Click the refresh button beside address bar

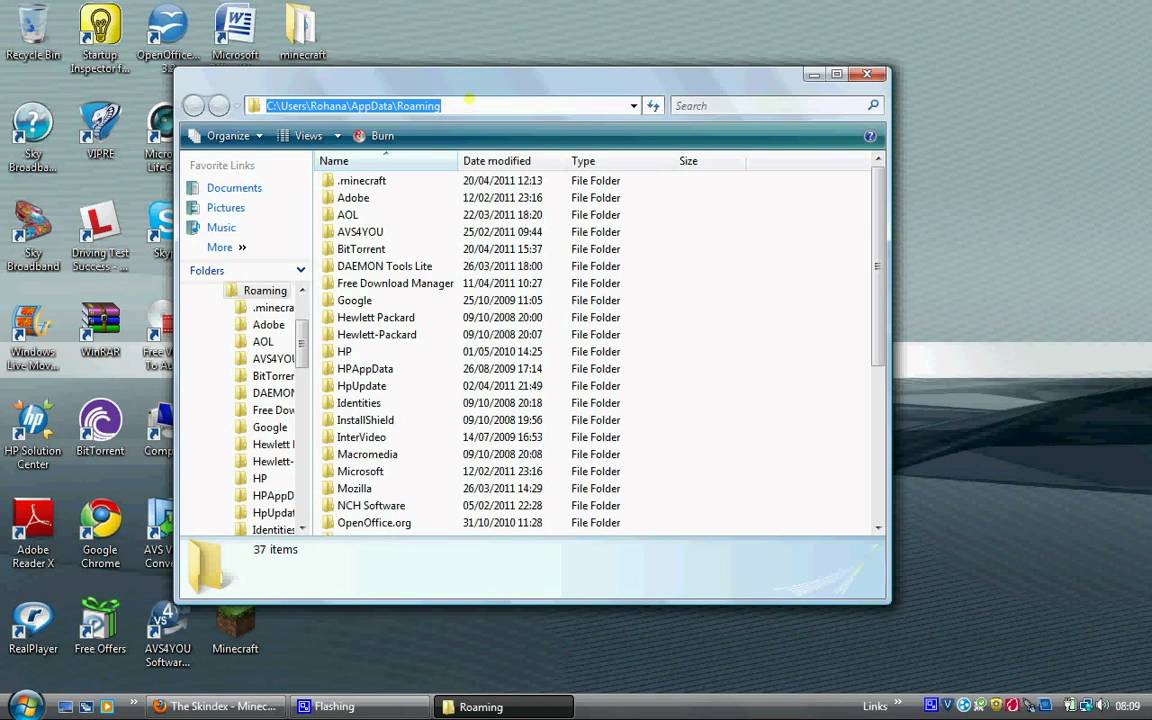click(x=653, y=106)
